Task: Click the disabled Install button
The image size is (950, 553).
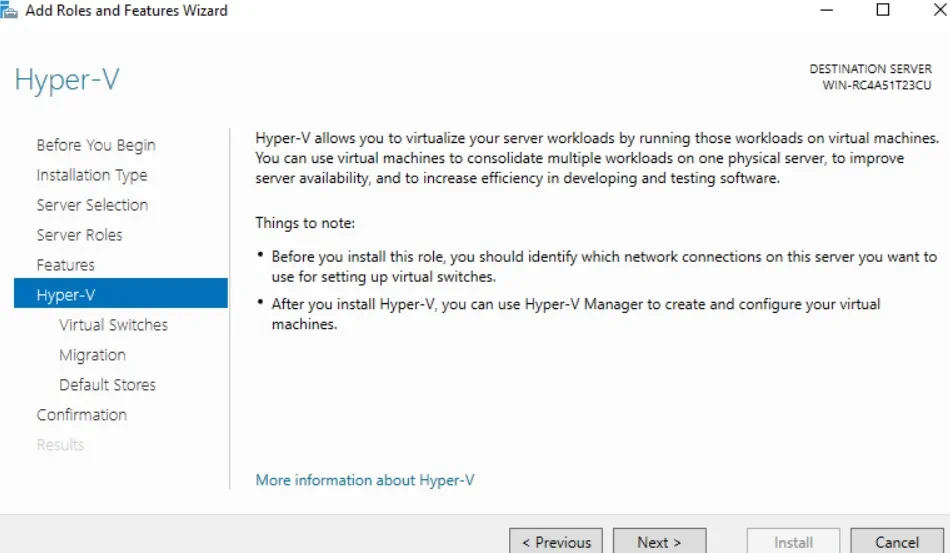Action: click(793, 542)
